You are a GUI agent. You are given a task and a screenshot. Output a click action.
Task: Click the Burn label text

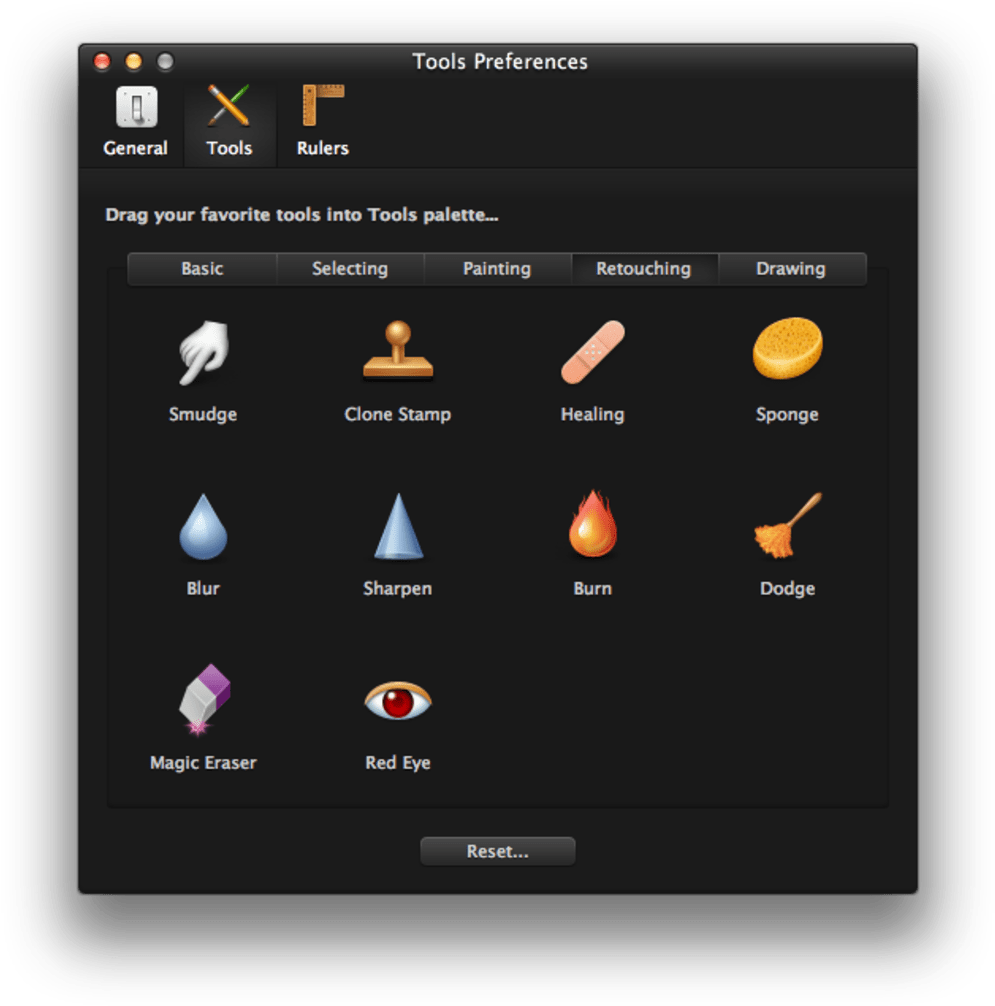pos(593,588)
